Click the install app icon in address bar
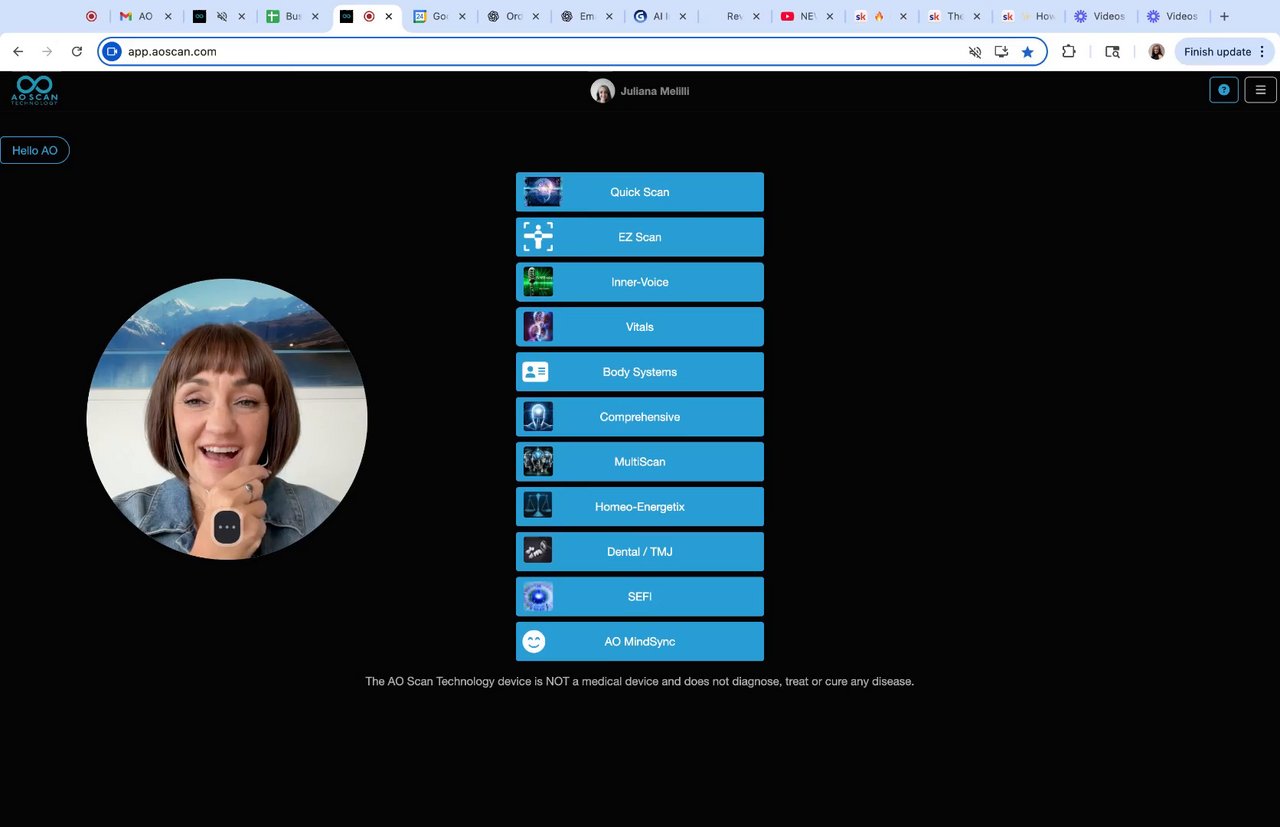The height and width of the screenshot is (827, 1280). 1001,52
